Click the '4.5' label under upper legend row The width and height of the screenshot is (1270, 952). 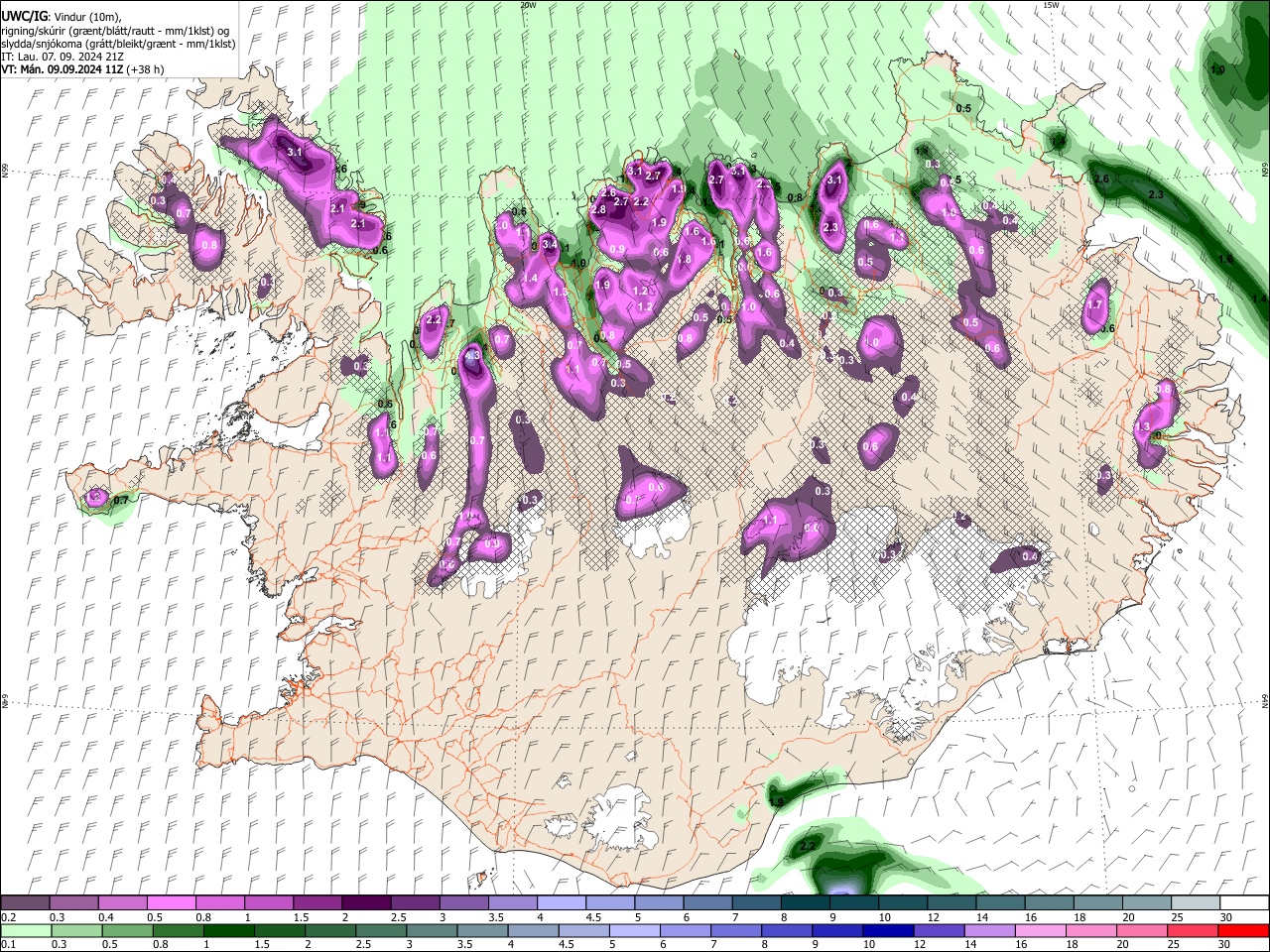(593, 917)
